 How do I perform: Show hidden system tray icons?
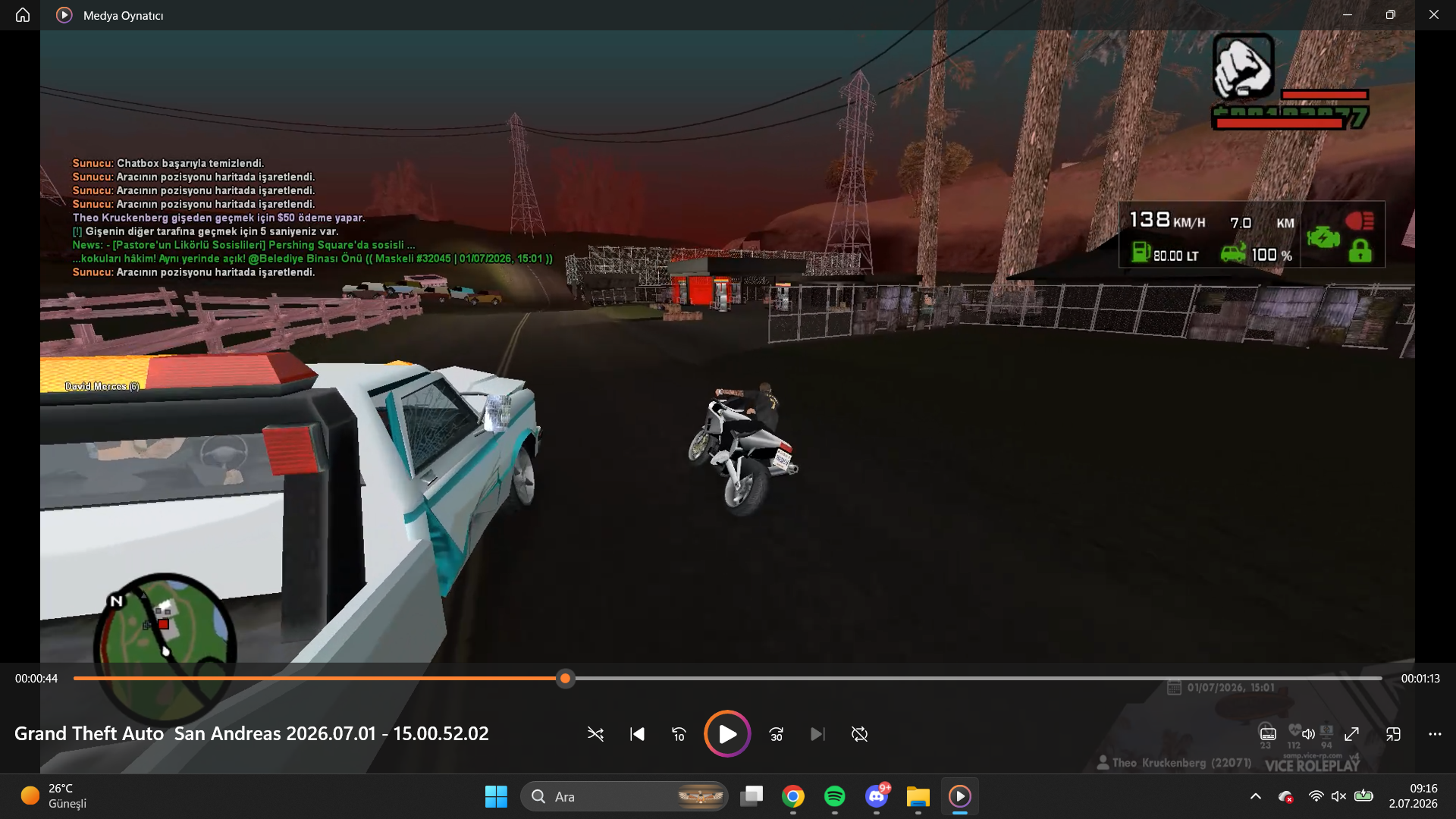1256,796
